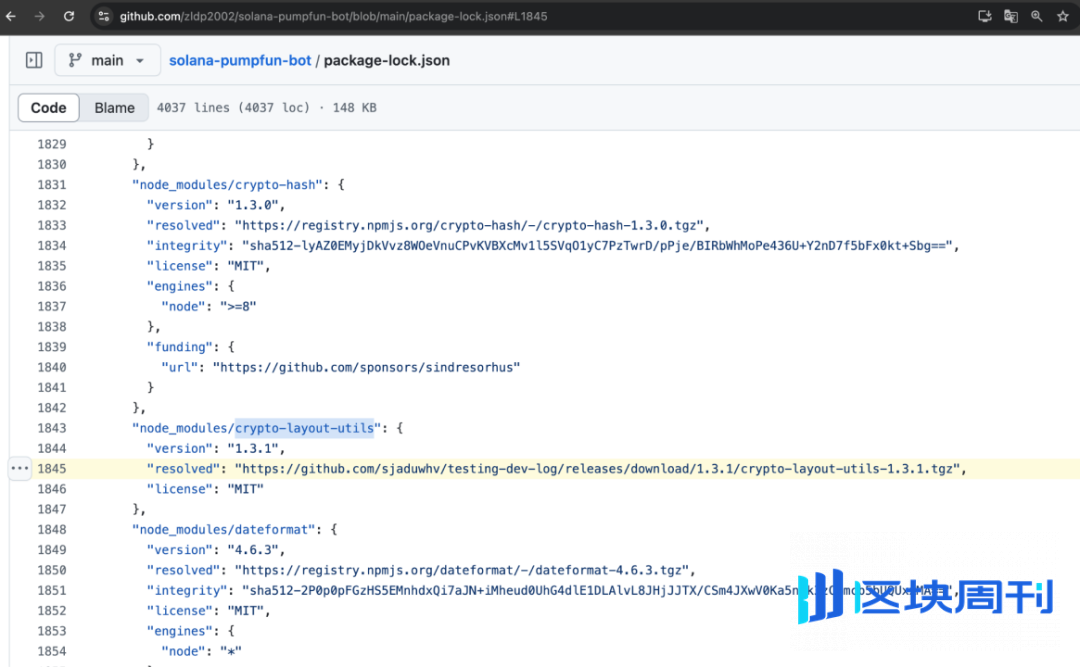
Task: Open line 1845 actions ellipsis menu
Action: pos(20,469)
